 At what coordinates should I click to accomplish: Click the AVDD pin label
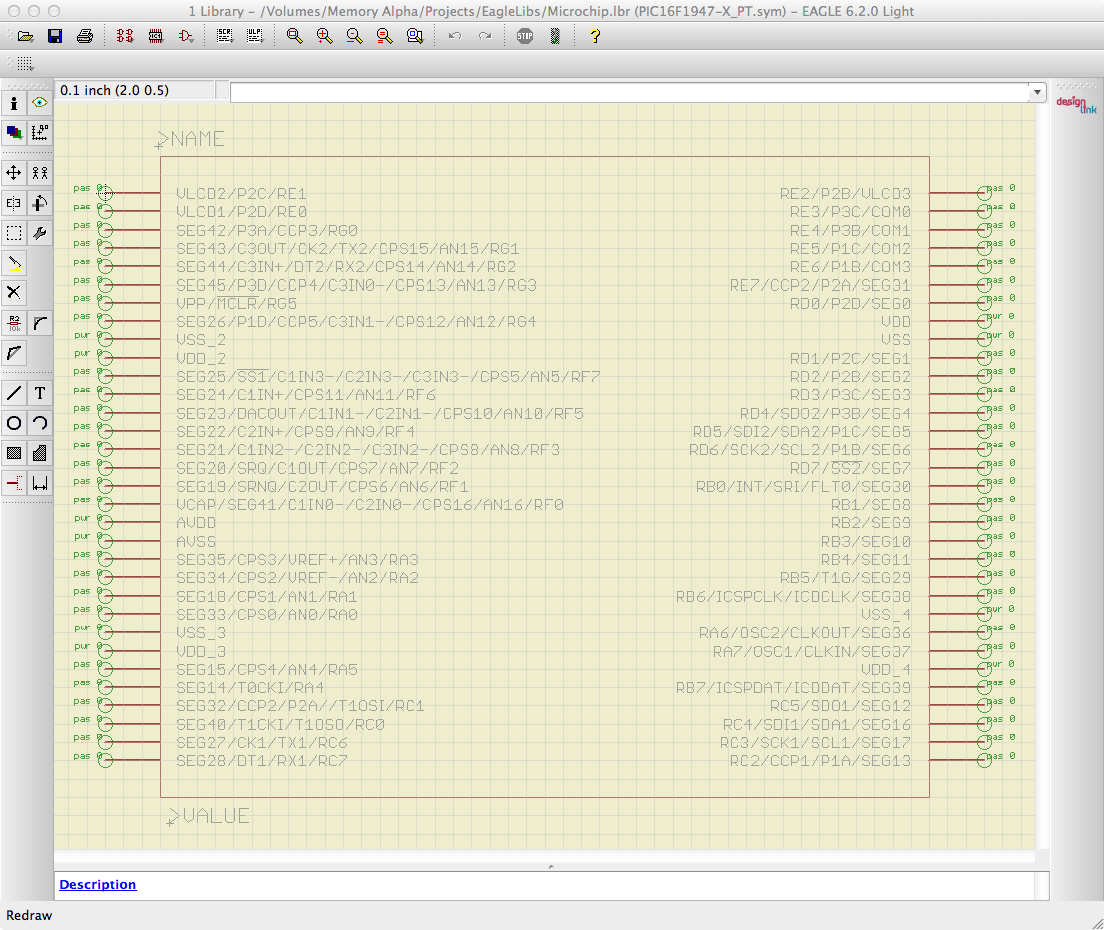pos(196,523)
